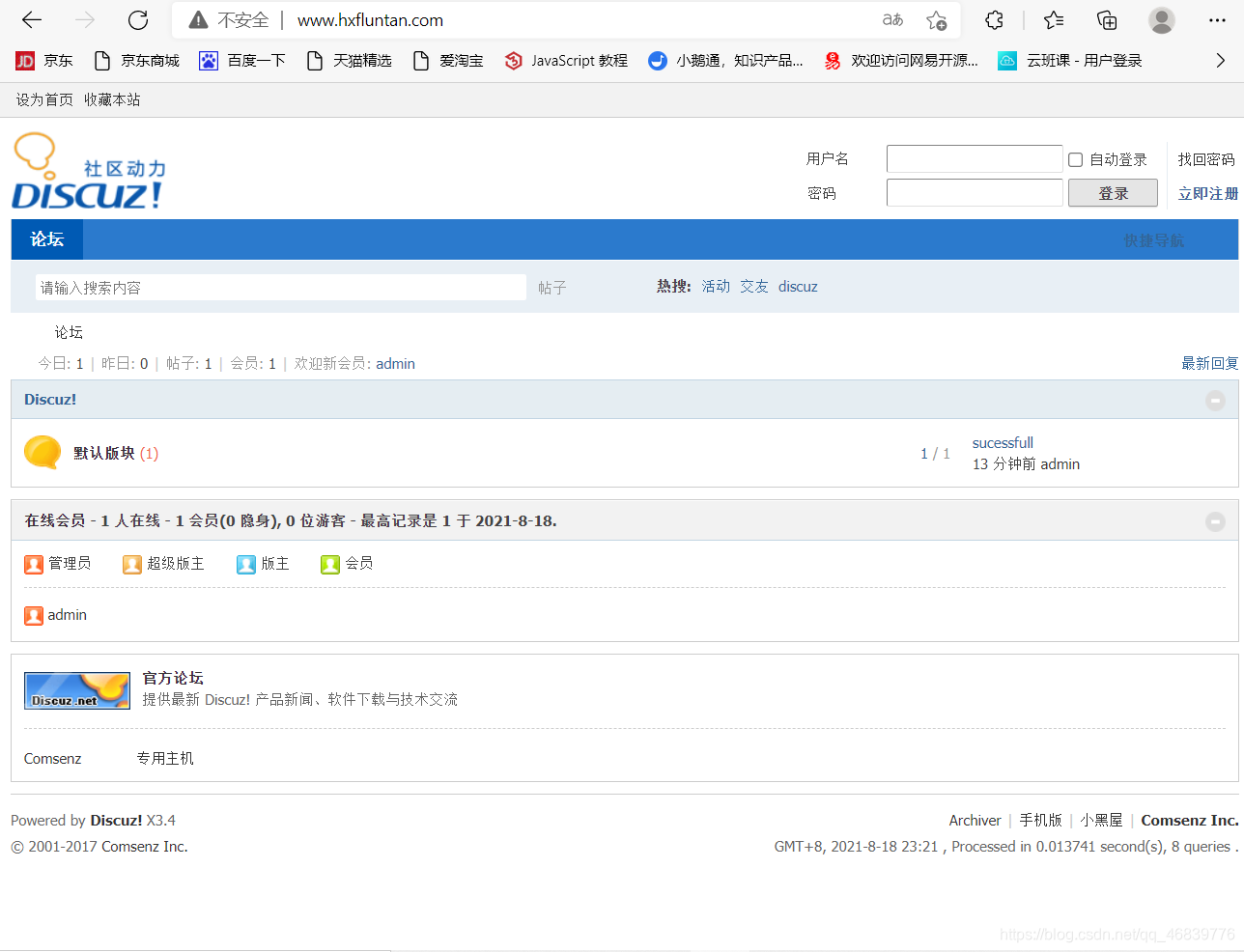Click the 活动 hot search link

pyautogui.click(x=716, y=287)
